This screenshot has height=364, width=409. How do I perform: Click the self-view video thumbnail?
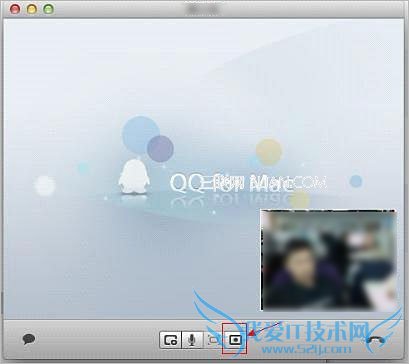click(x=328, y=260)
